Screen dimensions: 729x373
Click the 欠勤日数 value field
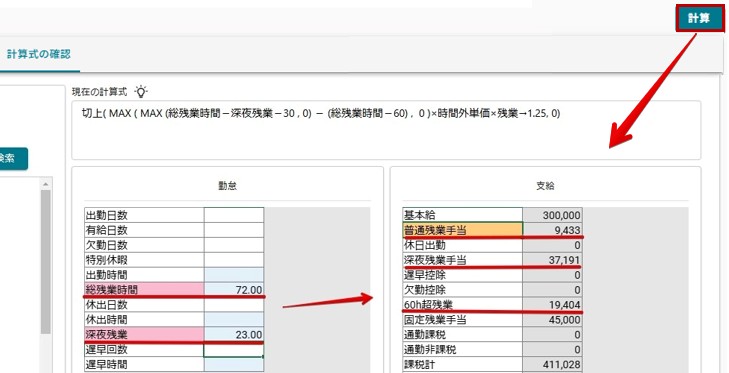pyautogui.click(x=234, y=245)
